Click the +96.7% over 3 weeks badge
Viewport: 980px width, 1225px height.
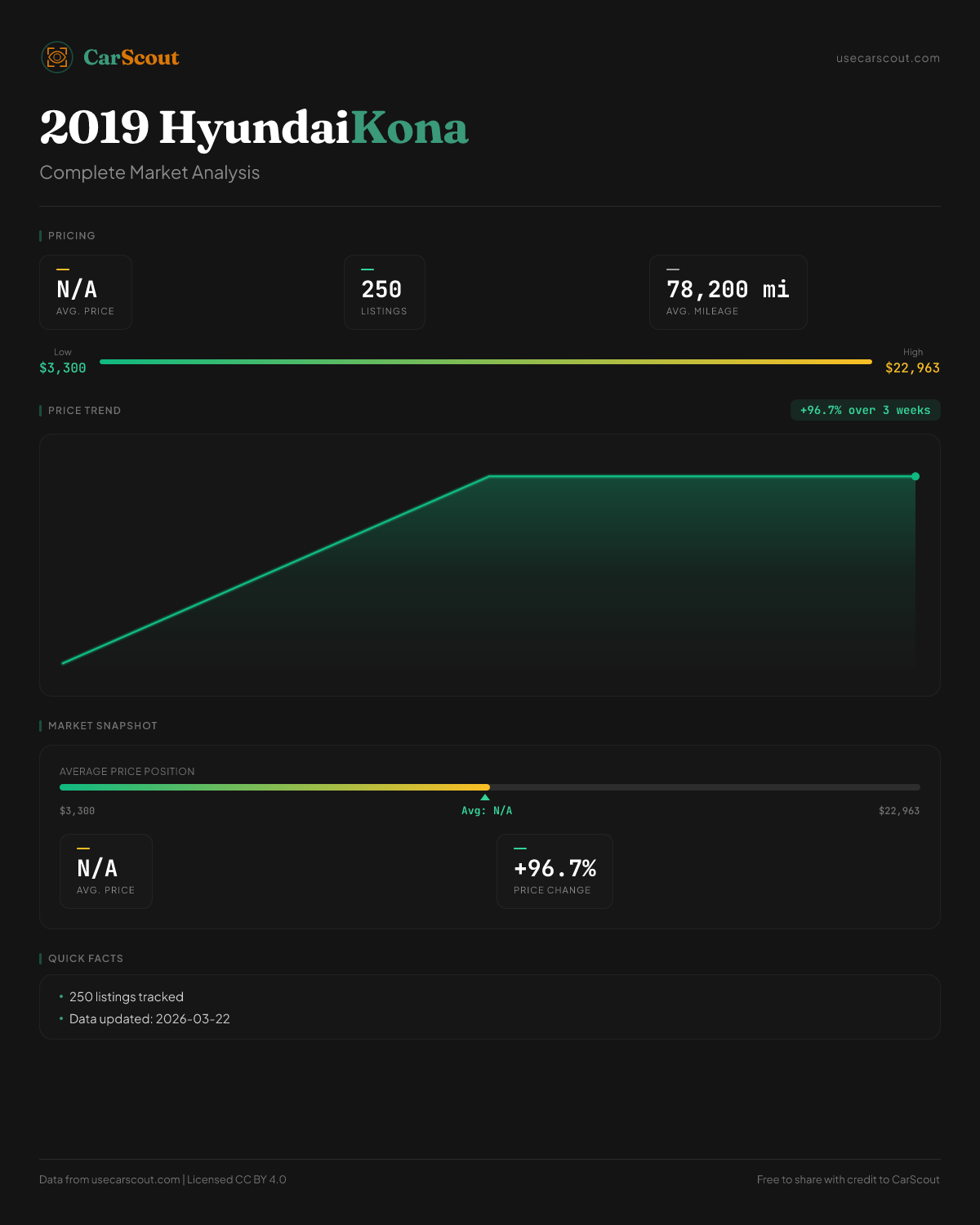point(865,410)
